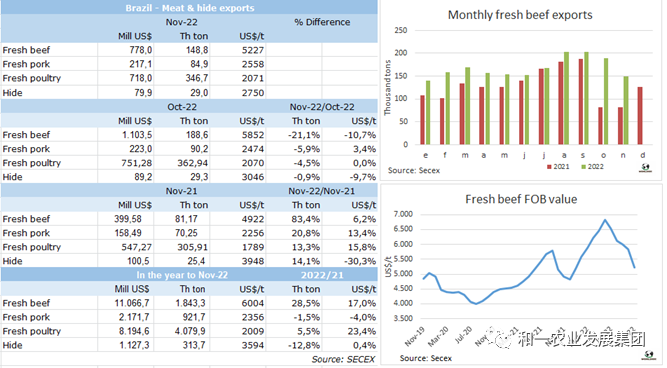Click the Source: SECEX text under the table
The image size is (667, 368).
click(x=343, y=359)
